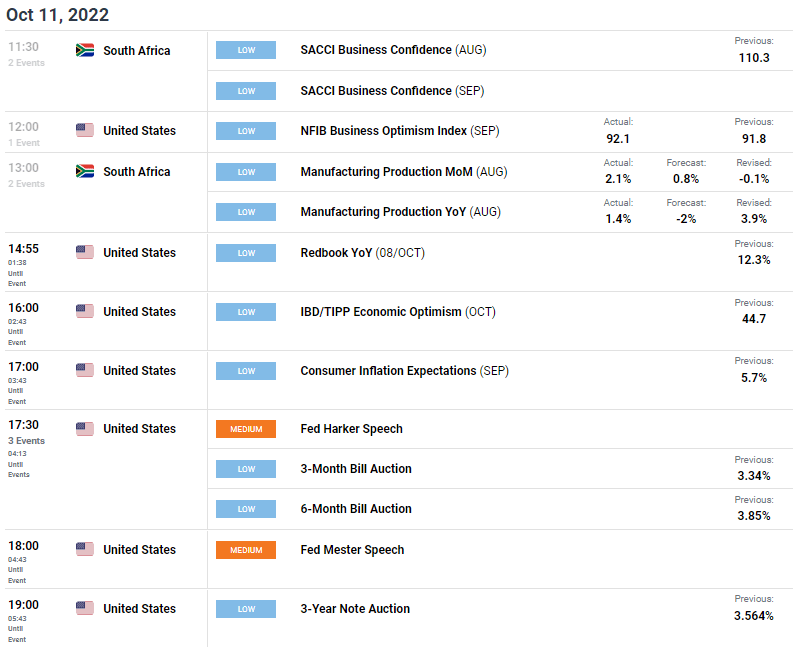Click MEDIUM badge for Fed Mester Speech
This screenshot has height=652, width=793.
tap(246, 550)
